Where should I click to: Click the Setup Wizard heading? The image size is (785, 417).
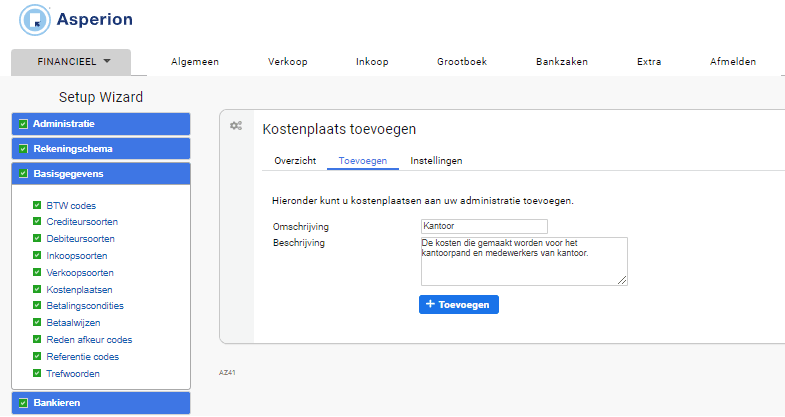coord(101,97)
